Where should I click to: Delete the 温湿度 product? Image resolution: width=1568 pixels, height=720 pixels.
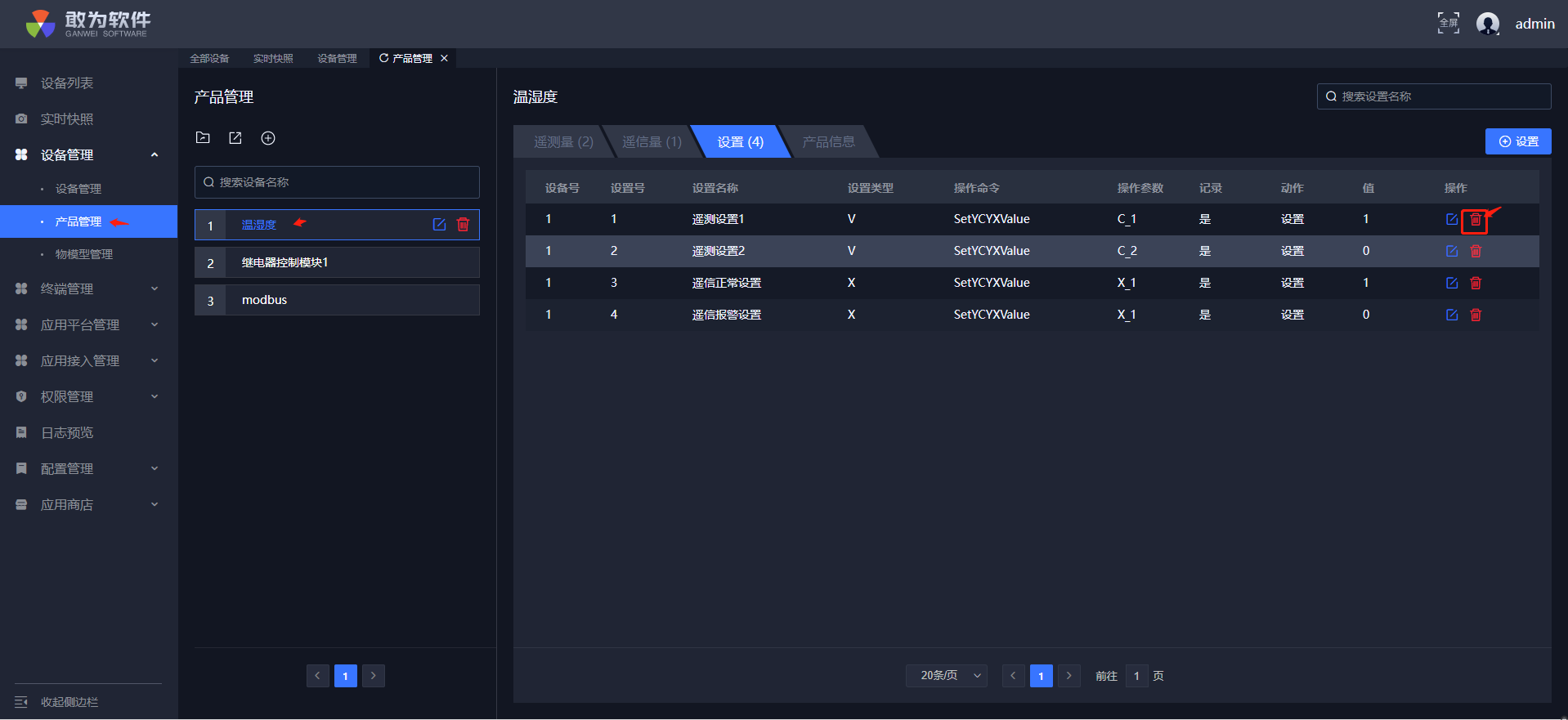coord(463,225)
